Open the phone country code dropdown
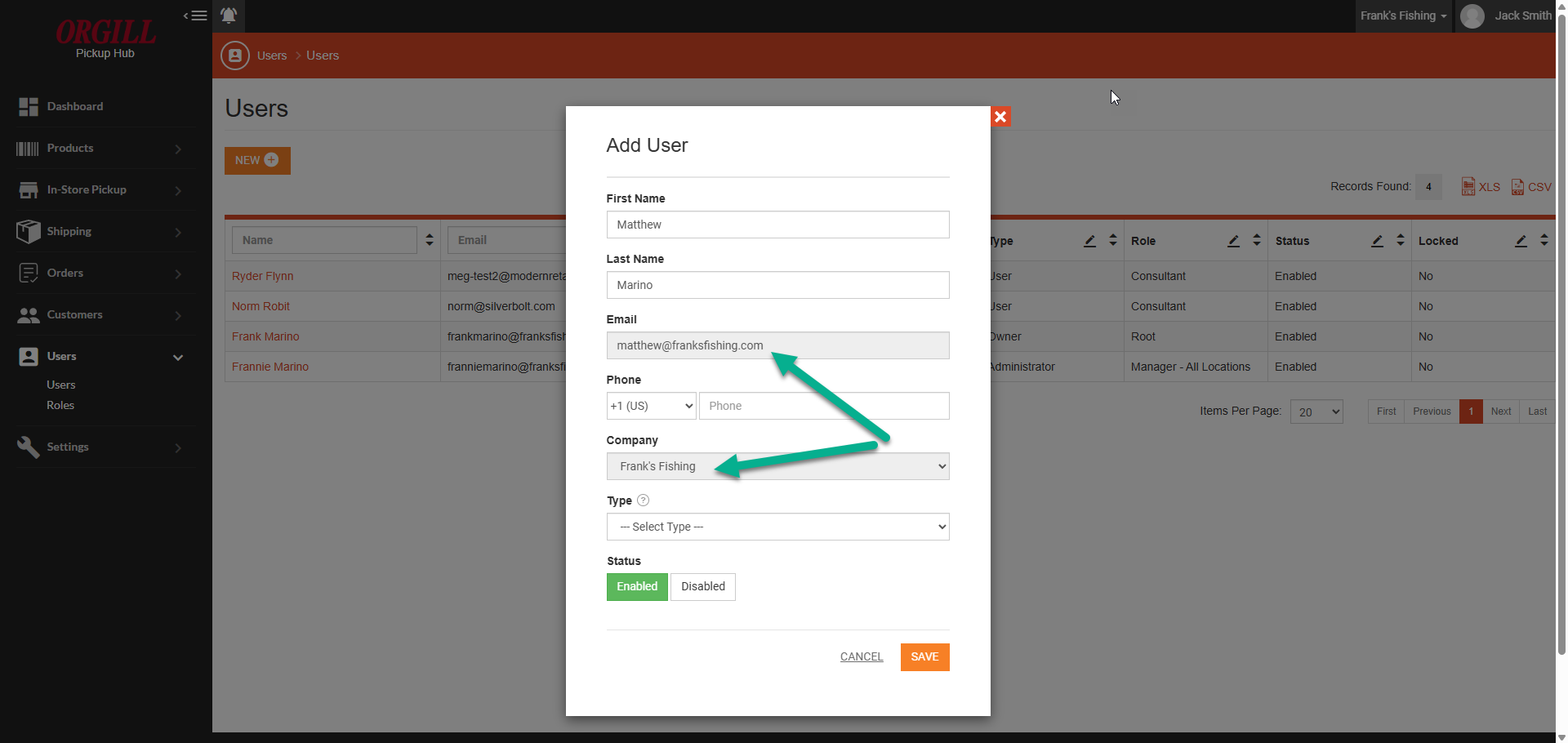1568x743 pixels. point(652,406)
